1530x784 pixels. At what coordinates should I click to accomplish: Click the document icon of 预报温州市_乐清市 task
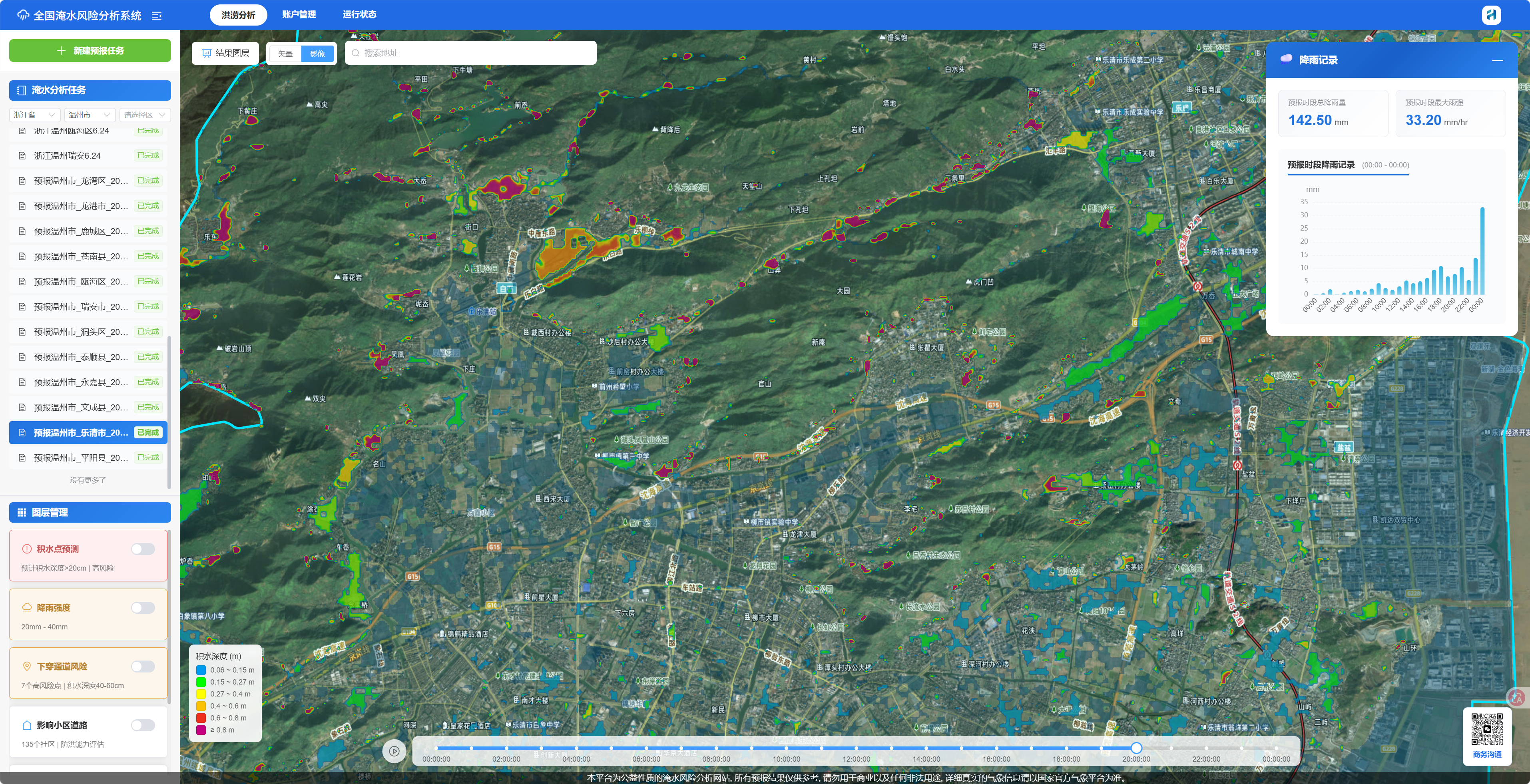click(x=22, y=432)
